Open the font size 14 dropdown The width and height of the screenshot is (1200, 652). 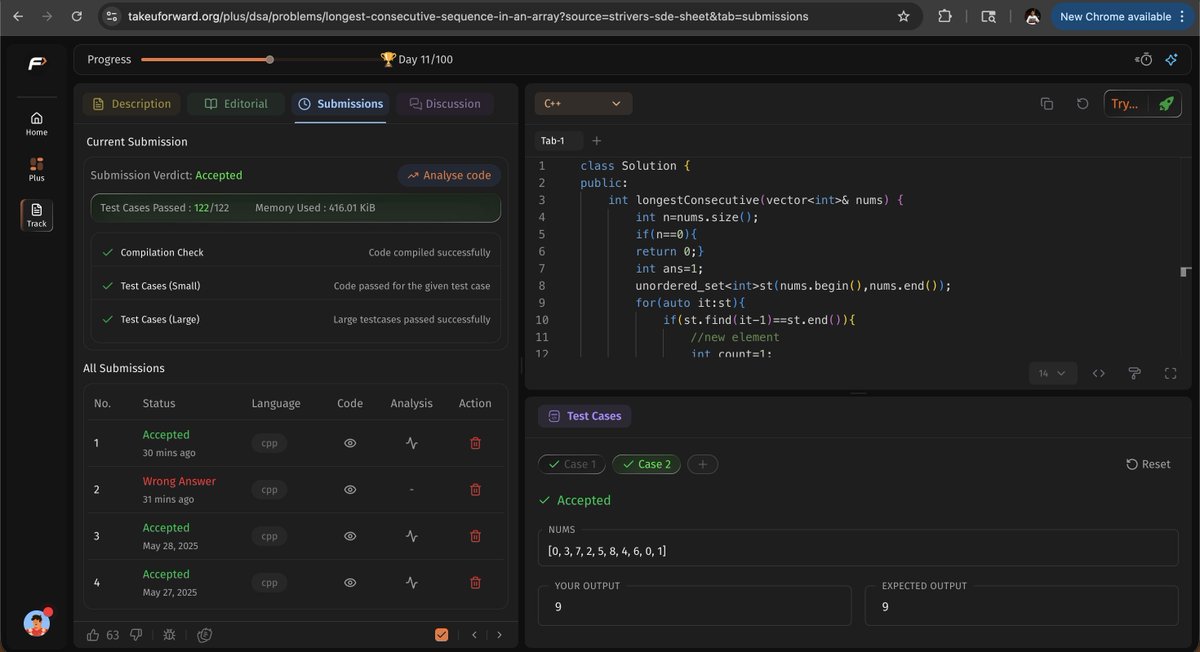pyautogui.click(x=1053, y=373)
